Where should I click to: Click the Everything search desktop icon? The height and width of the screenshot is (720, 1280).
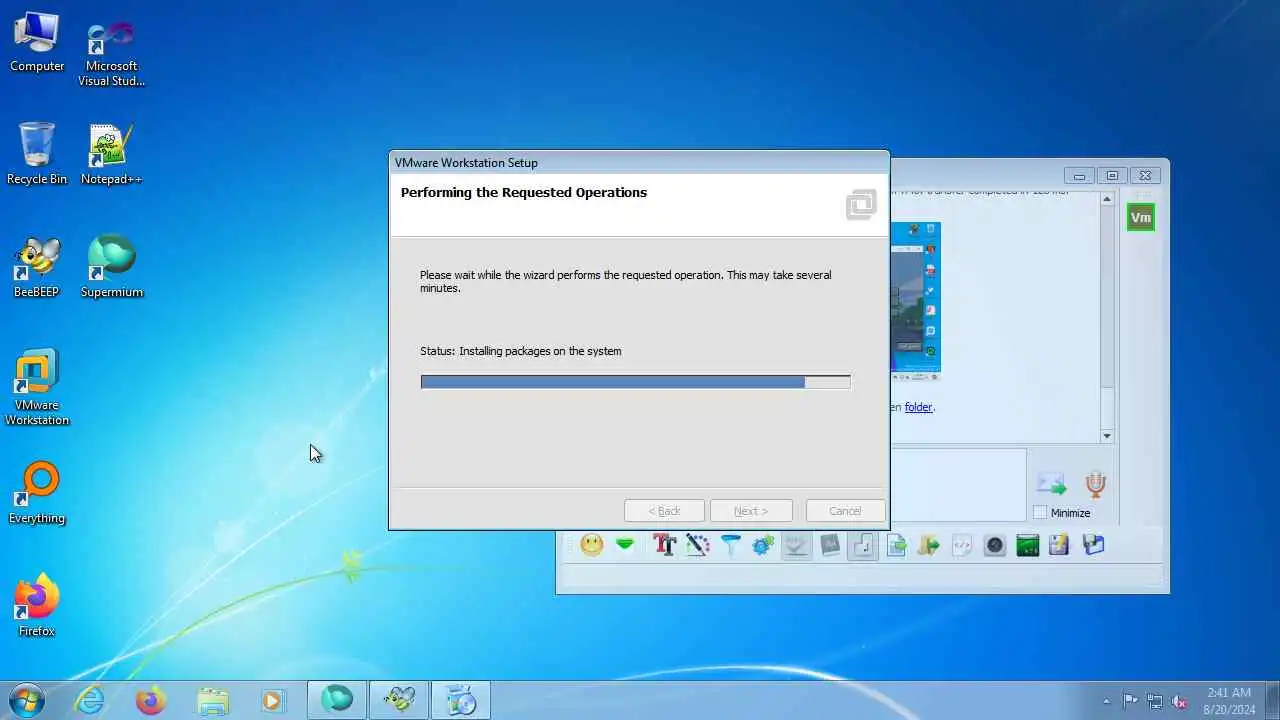click(x=36, y=494)
